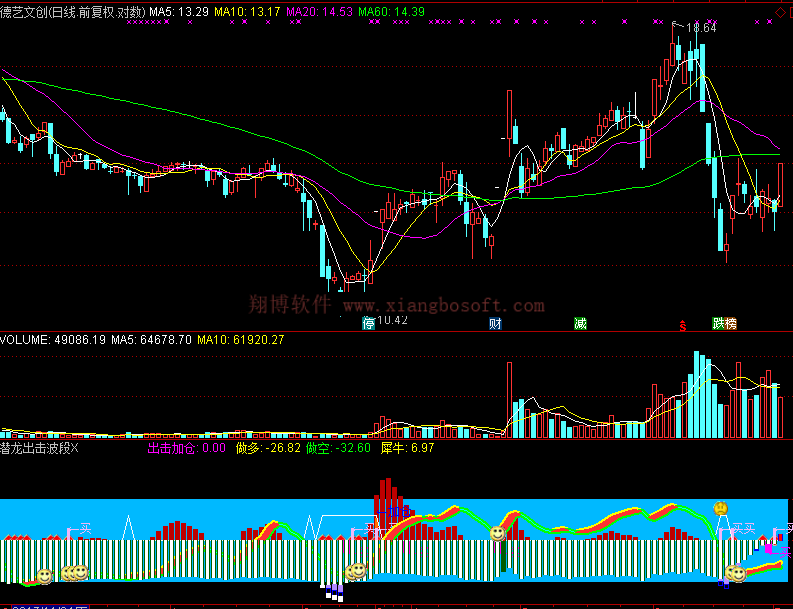Select the price MA10: 13.17 label
This screenshot has height=609, width=793.
(x=247, y=12)
